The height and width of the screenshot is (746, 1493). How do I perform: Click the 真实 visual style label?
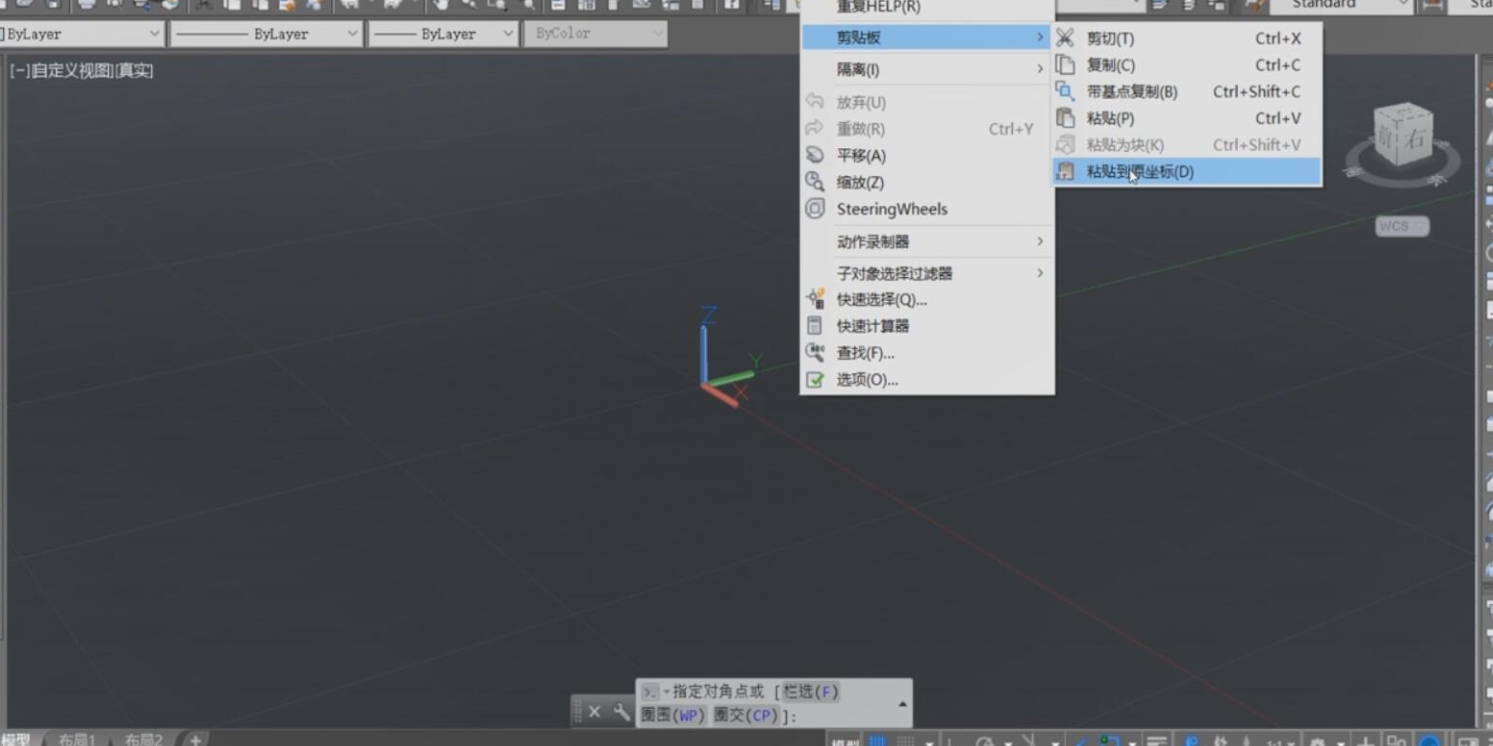(134, 71)
